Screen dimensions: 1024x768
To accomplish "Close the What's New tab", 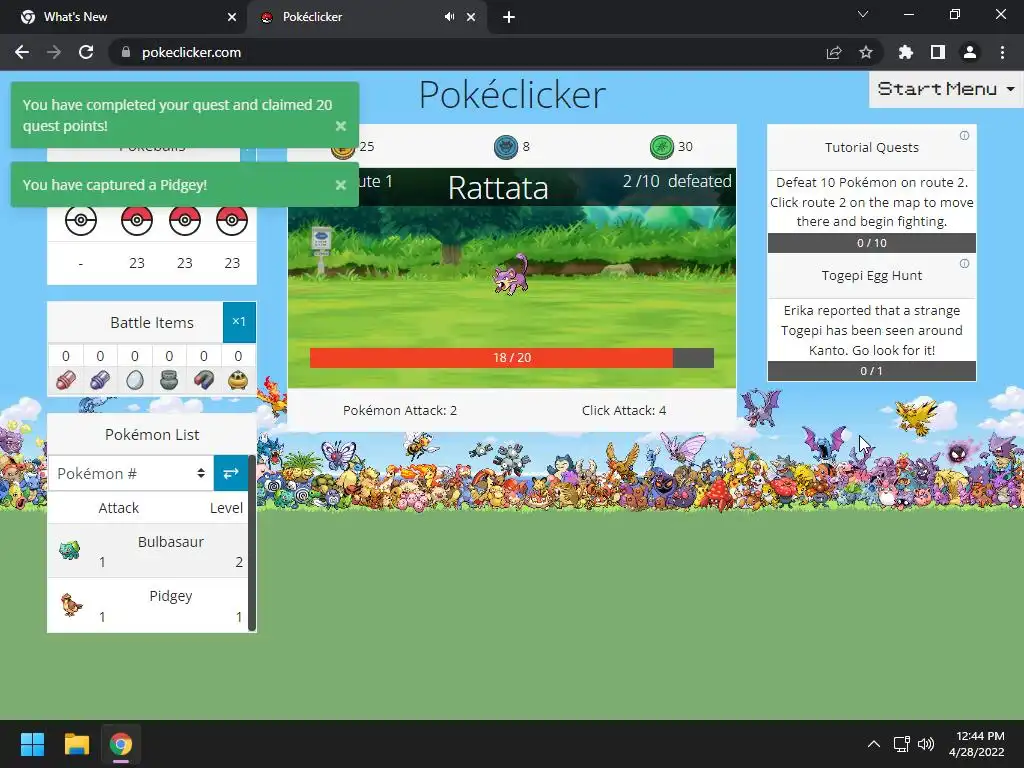I will tap(232, 17).
